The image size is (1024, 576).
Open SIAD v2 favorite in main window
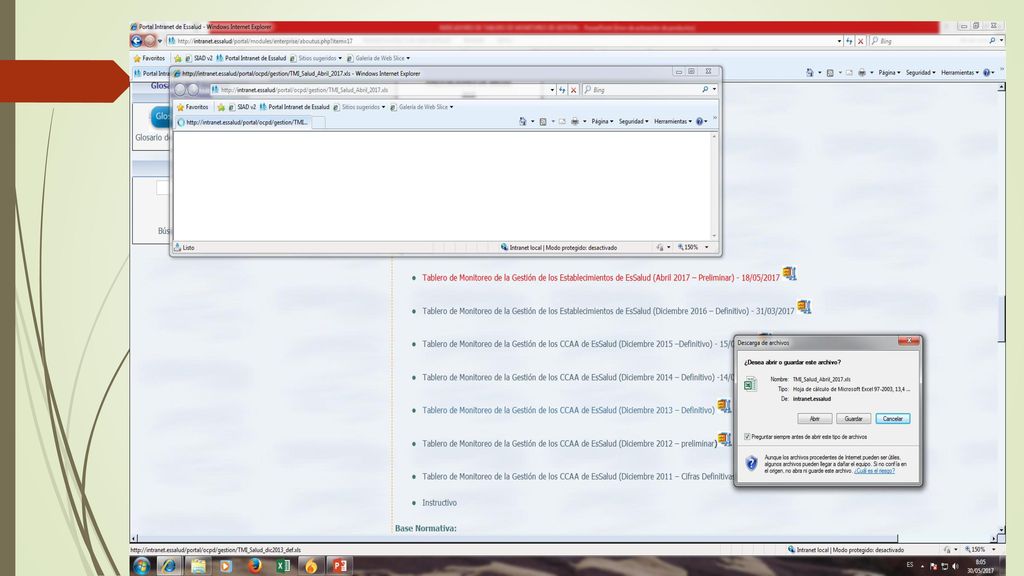tap(199, 58)
